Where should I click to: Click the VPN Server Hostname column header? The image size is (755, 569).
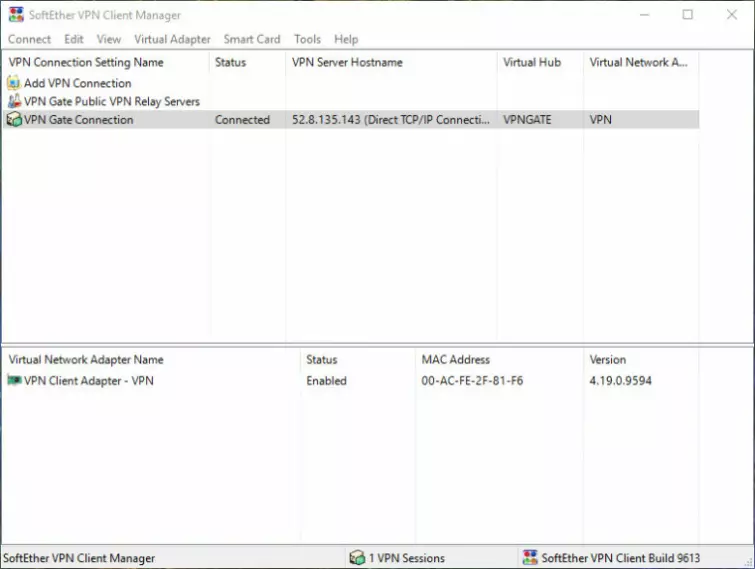(x=347, y=62)
